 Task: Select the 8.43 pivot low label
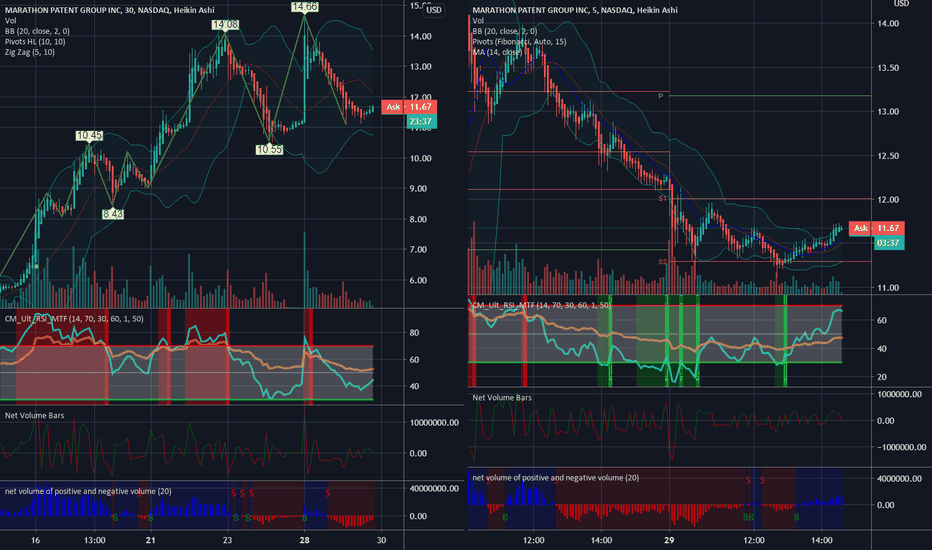pyautogui.click(x=112, y=214)
